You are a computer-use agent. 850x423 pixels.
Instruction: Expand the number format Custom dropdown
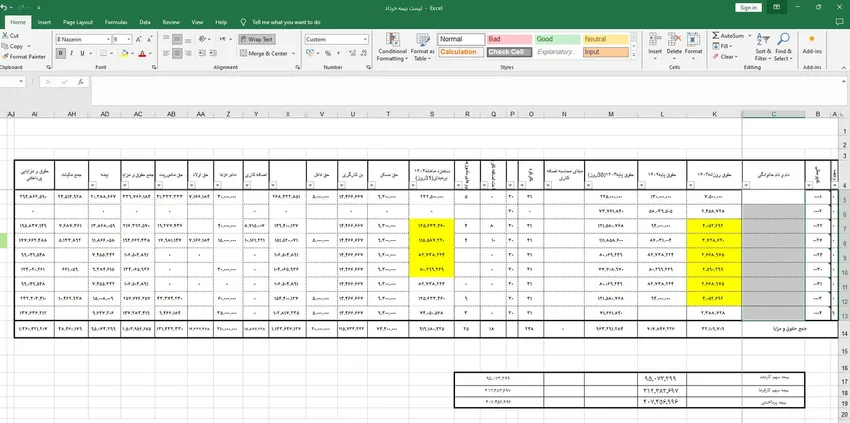(x=364, y=39)
